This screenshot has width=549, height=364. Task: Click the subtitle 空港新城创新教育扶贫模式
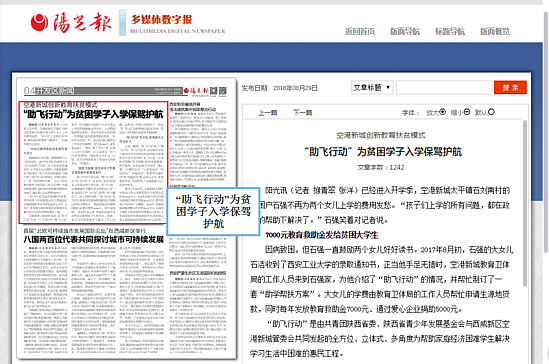381,135
